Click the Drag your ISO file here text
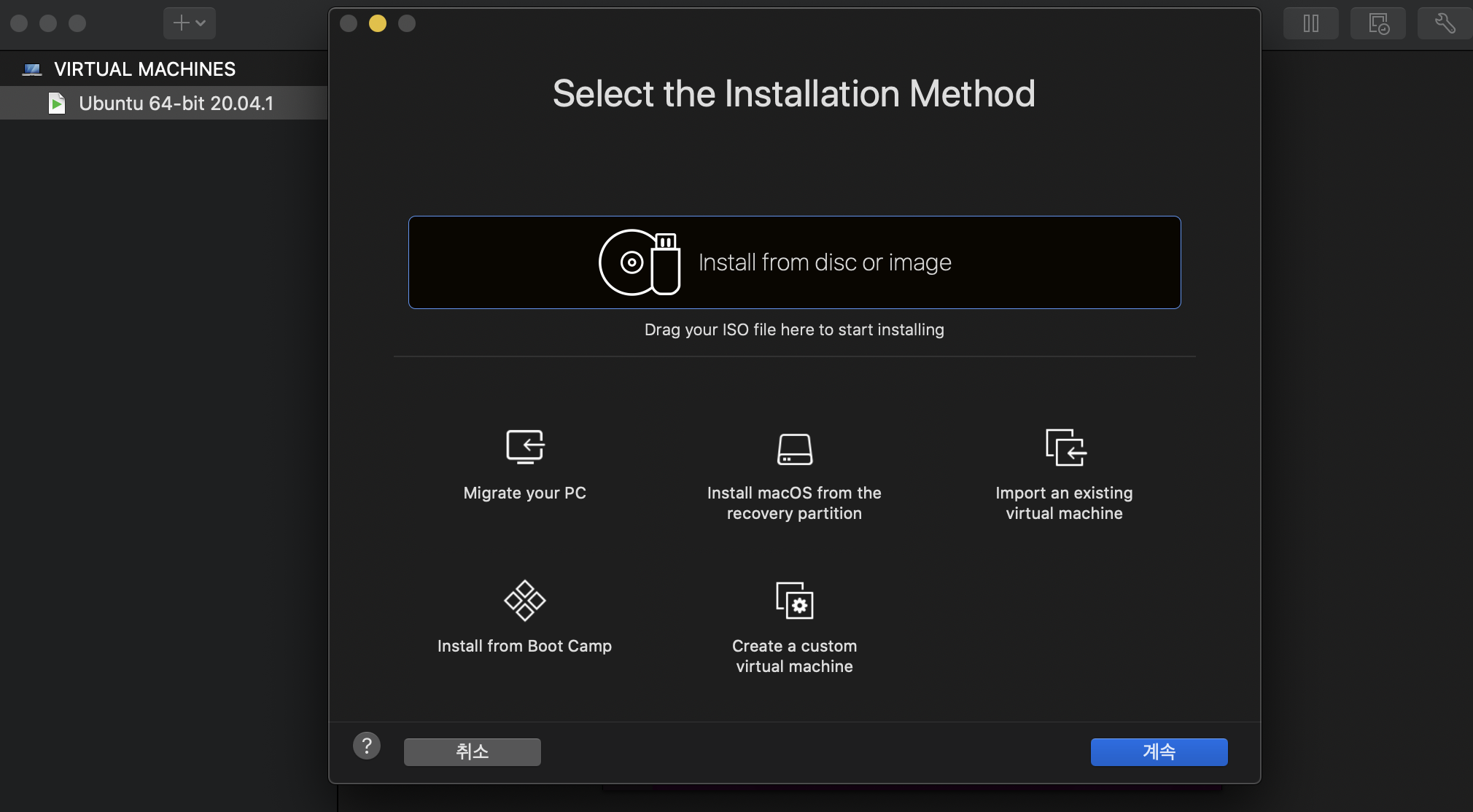The width and height of the screenshot is (1473, 812). click(794, 329)
